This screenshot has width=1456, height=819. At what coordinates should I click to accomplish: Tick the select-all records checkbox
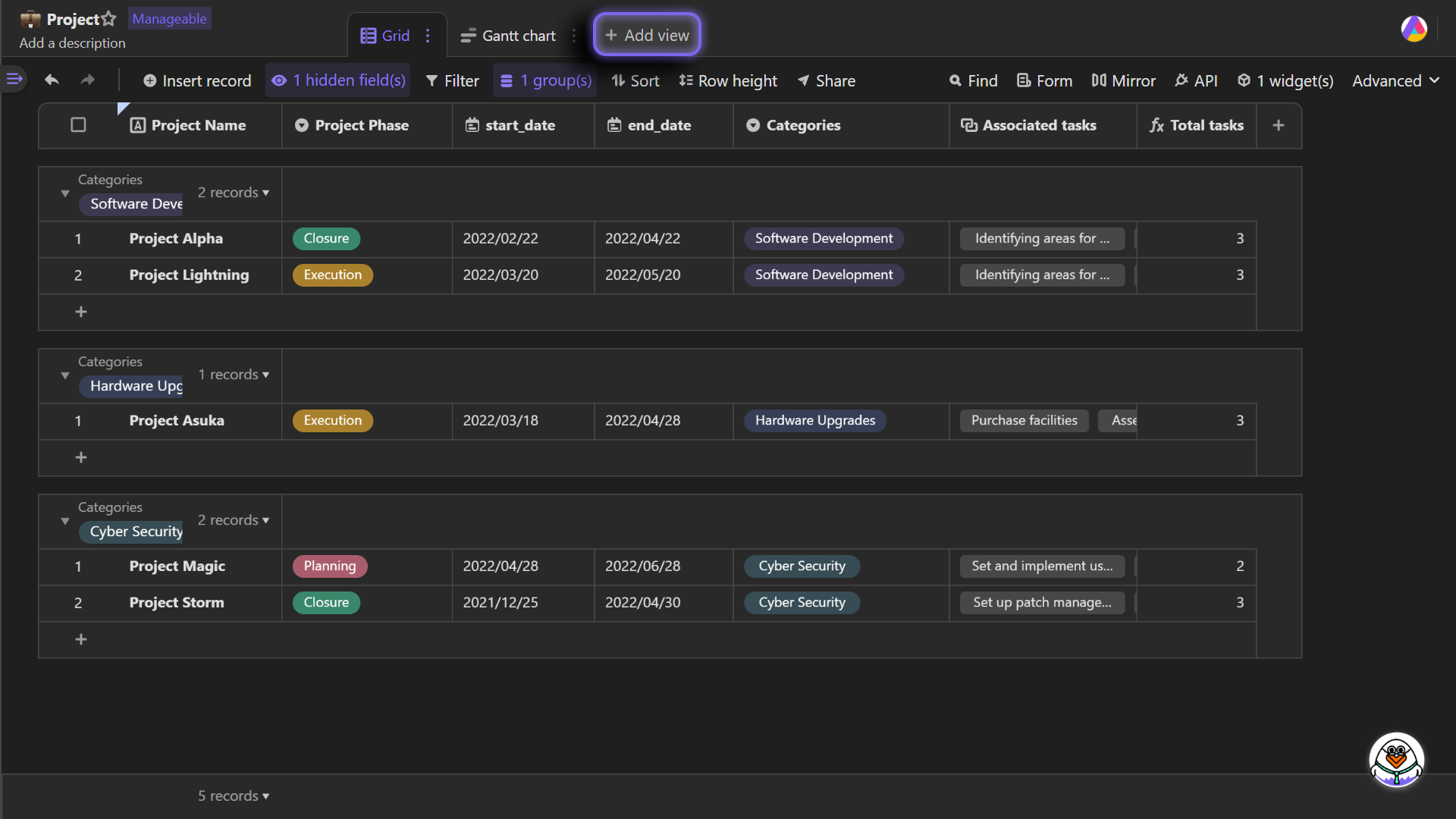(x=78, y=124)
